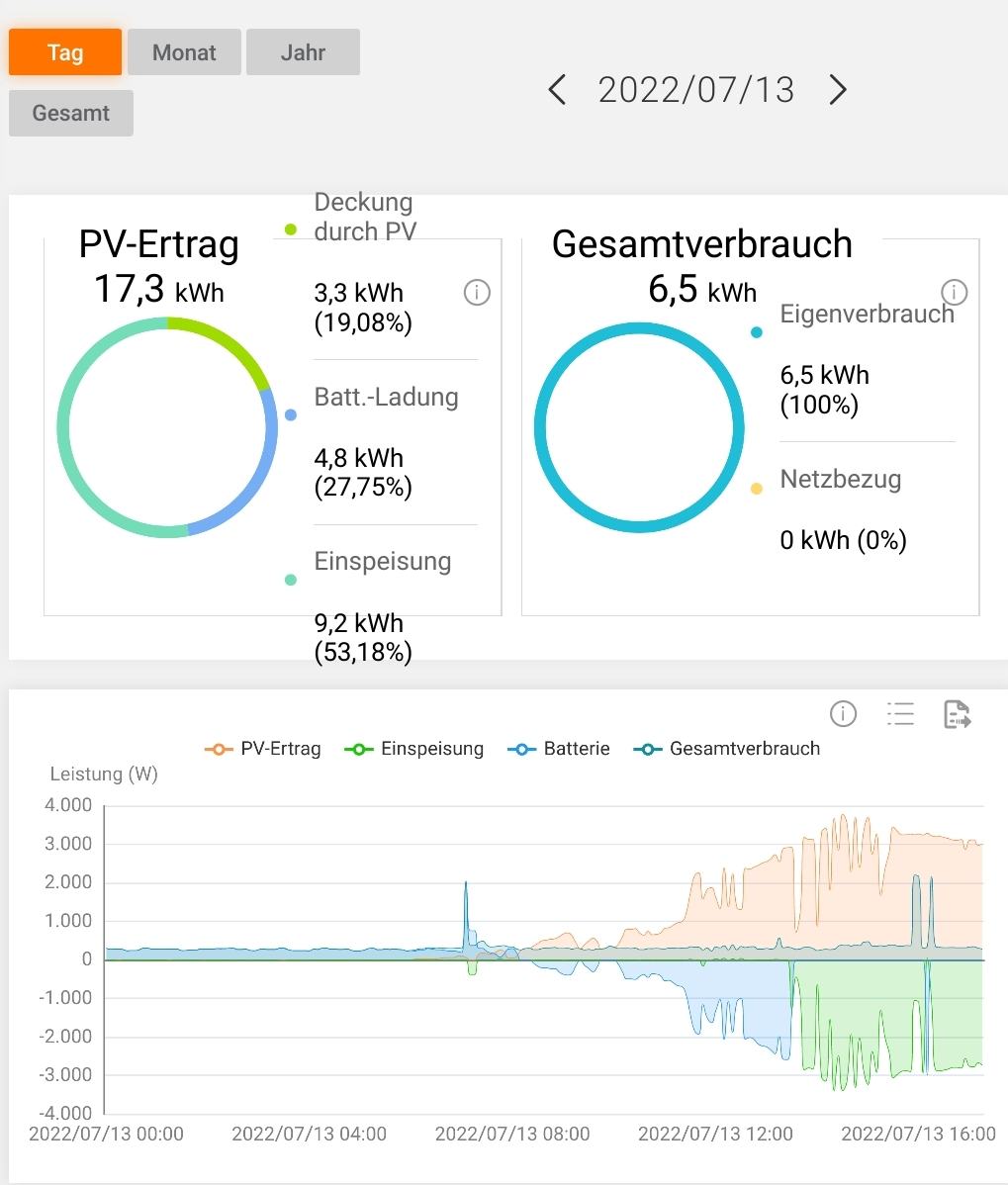Image resolution: width=1008 pixels, height=1185 pixels.
Task: Click the 'Eigenverbrauch' label
Action: pyautogui.click(x=867, y=314)
